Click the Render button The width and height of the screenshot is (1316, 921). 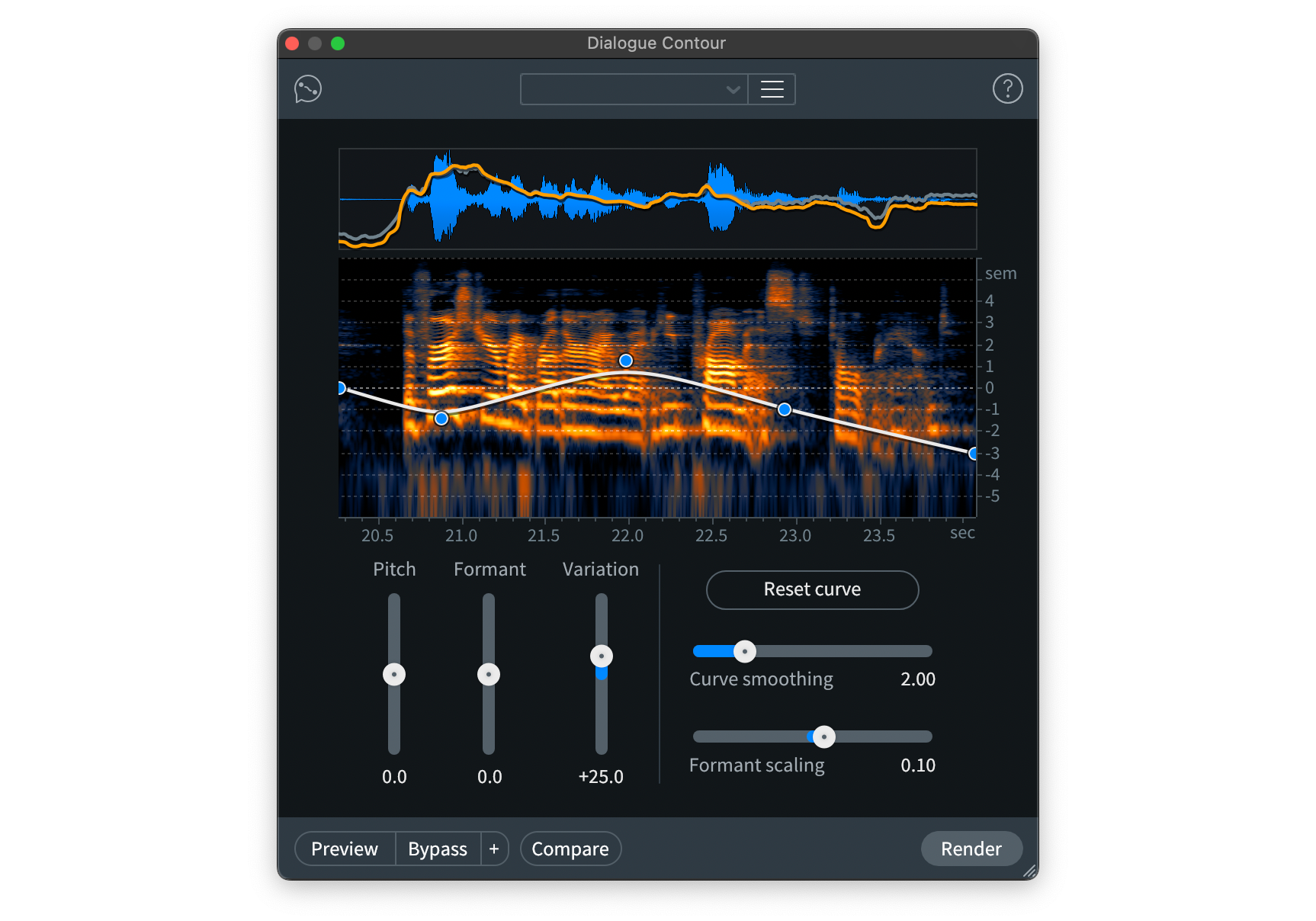(x=971, y=849)
